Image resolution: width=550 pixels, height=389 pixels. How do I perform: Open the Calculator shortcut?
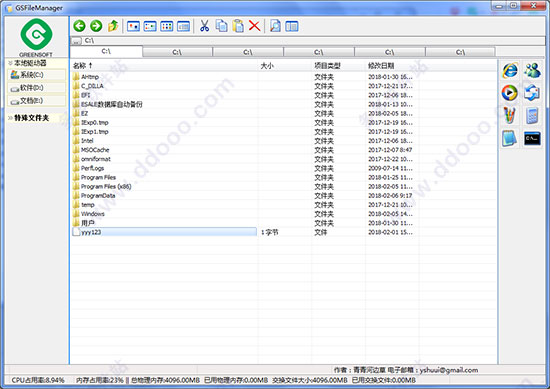532,115
